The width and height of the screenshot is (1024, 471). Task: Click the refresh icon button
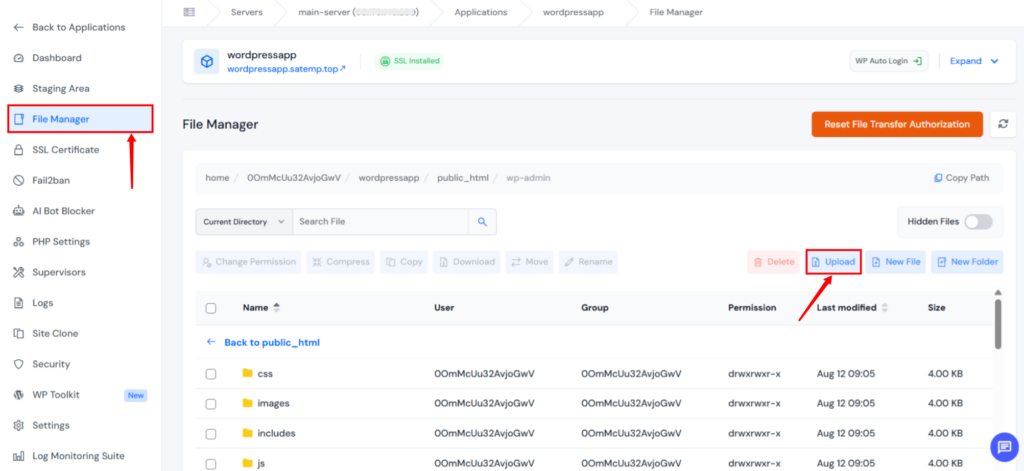pos(1003,124)
